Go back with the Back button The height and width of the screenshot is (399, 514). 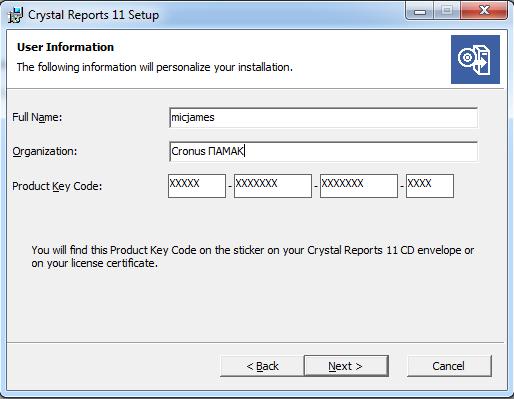tap(262, 366)
